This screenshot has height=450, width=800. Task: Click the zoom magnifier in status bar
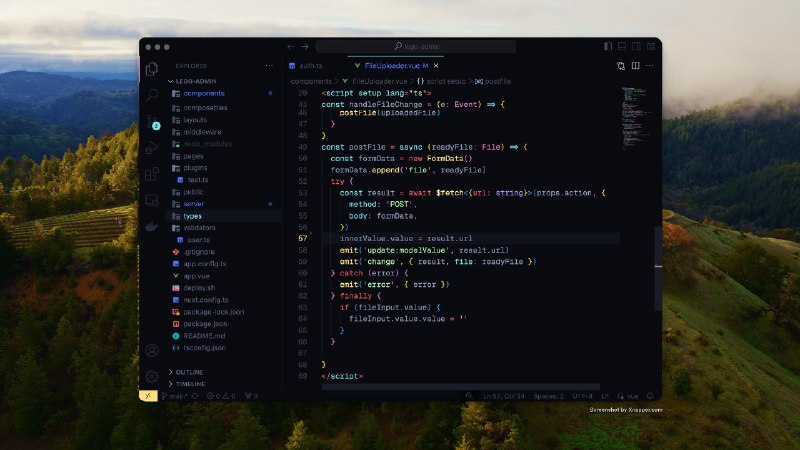pos(469,396)
